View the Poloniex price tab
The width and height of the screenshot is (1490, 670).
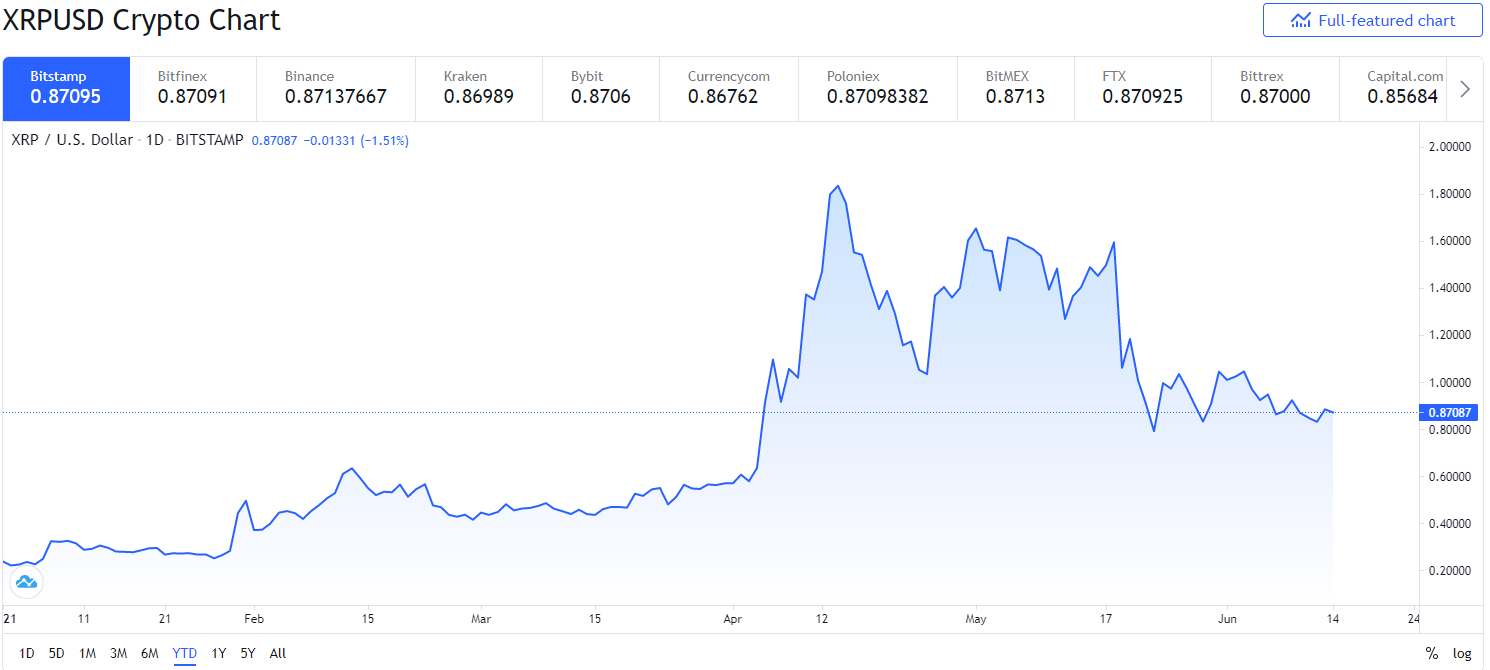pos(877,88)
